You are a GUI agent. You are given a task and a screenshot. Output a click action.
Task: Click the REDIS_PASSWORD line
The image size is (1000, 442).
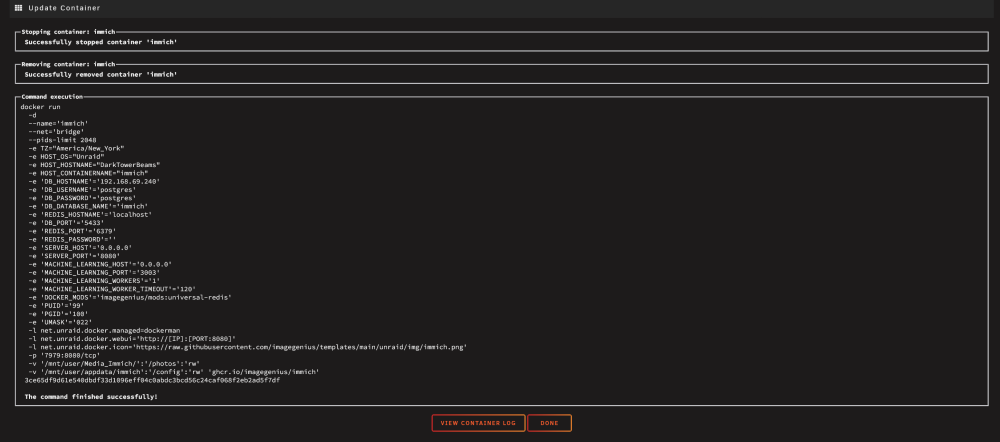pyautogui.click(x=72, y=240)
